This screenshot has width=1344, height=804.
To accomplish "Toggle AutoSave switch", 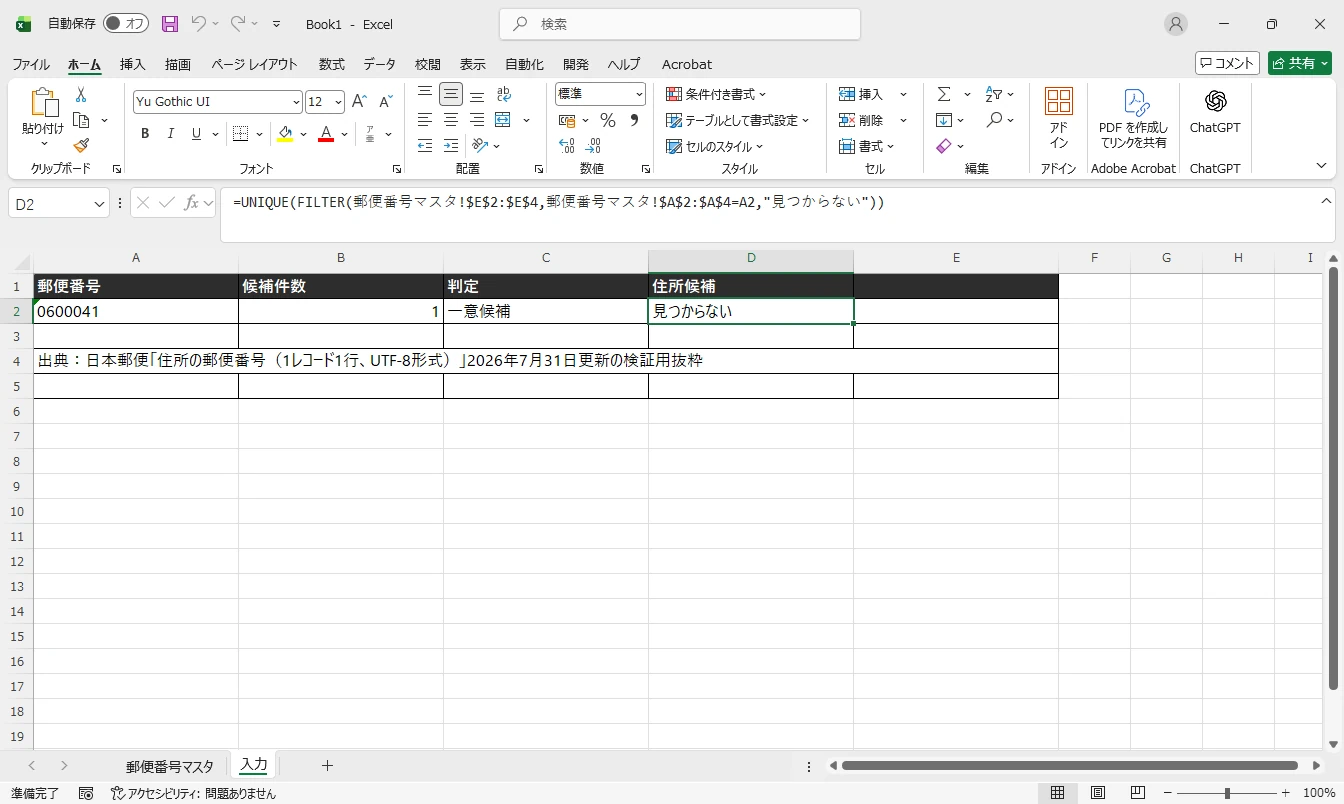I will (x=126, y=24).
